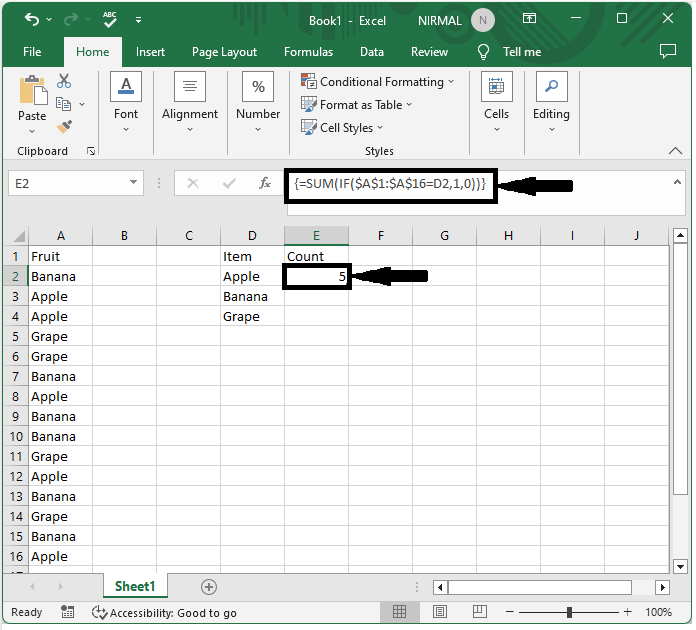Click the Redo arrow icon

coord(71,20)
